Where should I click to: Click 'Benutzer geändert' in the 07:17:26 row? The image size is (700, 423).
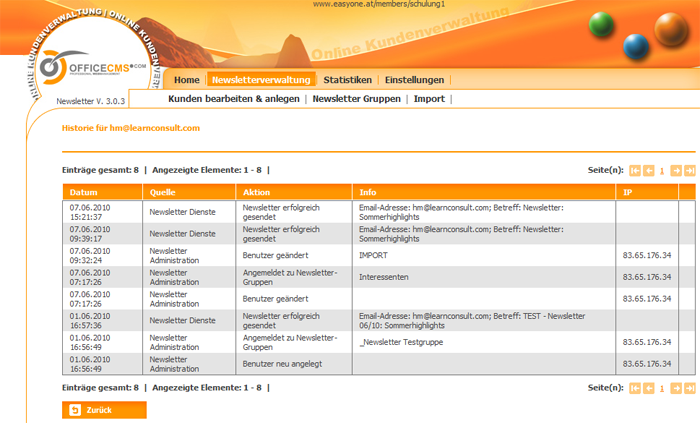[275, 299]
